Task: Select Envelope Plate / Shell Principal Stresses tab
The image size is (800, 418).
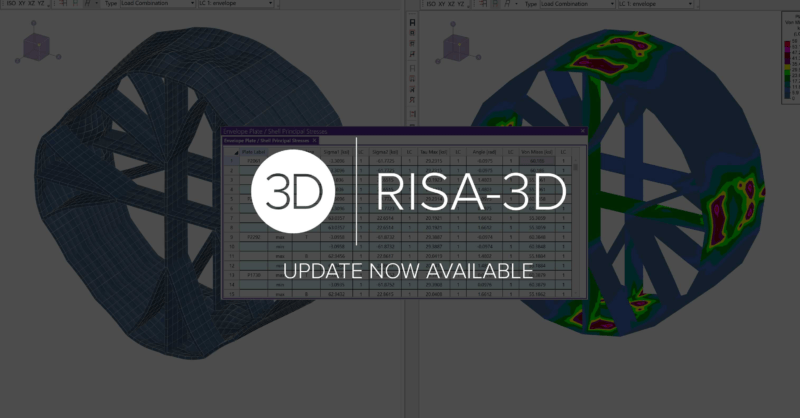Action: point(266,141)
